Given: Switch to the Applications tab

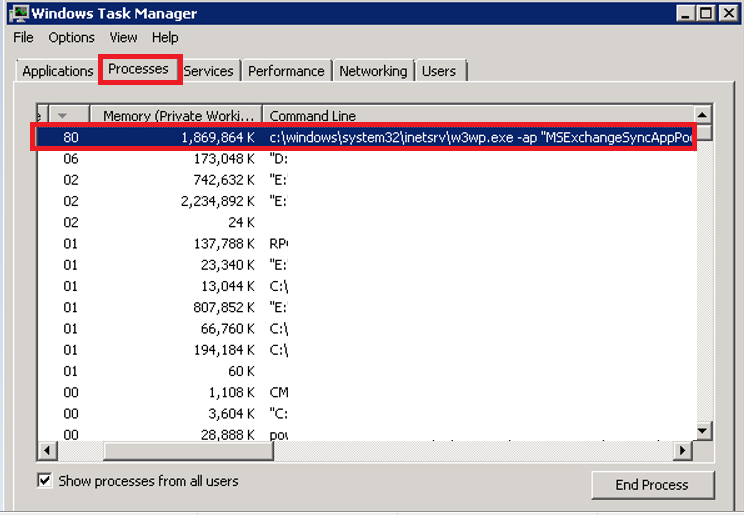Looking at the screenshot, I should (x=58, y=71).
